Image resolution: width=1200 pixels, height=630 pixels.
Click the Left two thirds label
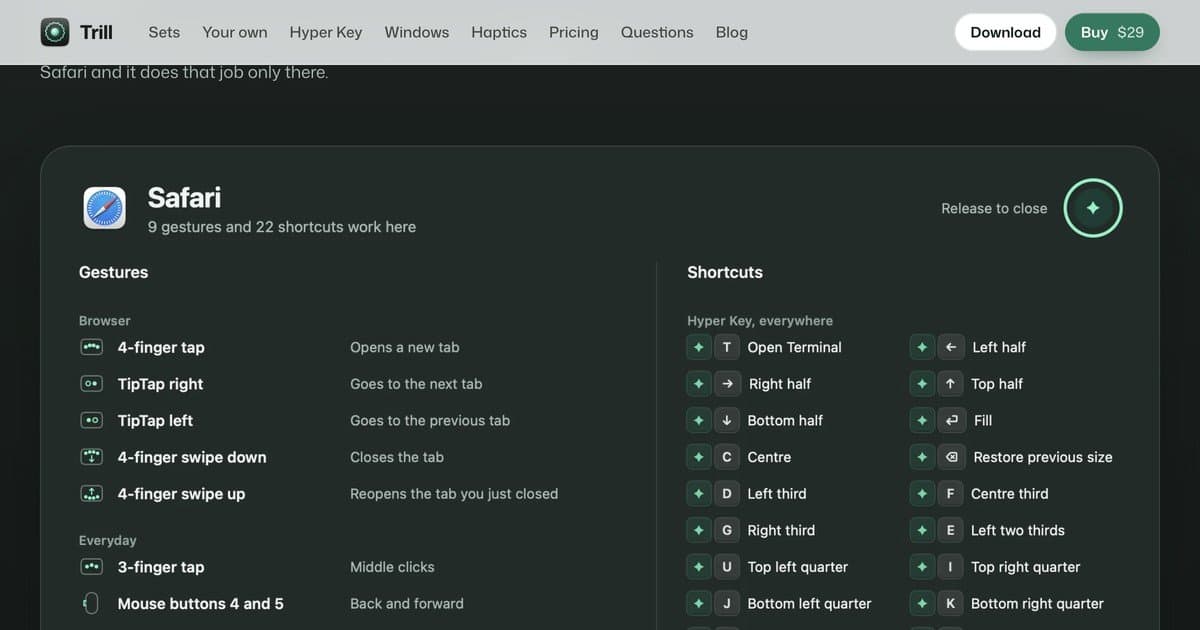(1018, 530)
